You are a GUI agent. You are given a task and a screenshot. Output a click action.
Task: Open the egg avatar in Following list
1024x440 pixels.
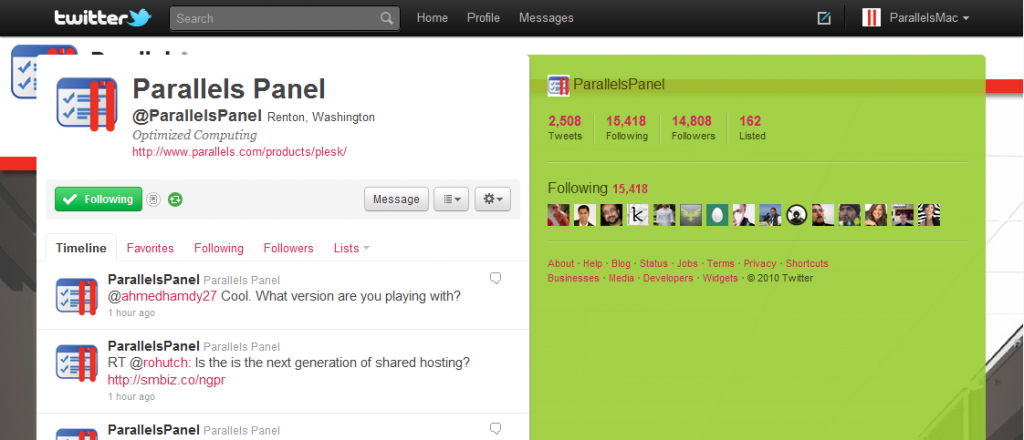click(x=716, y=215)
